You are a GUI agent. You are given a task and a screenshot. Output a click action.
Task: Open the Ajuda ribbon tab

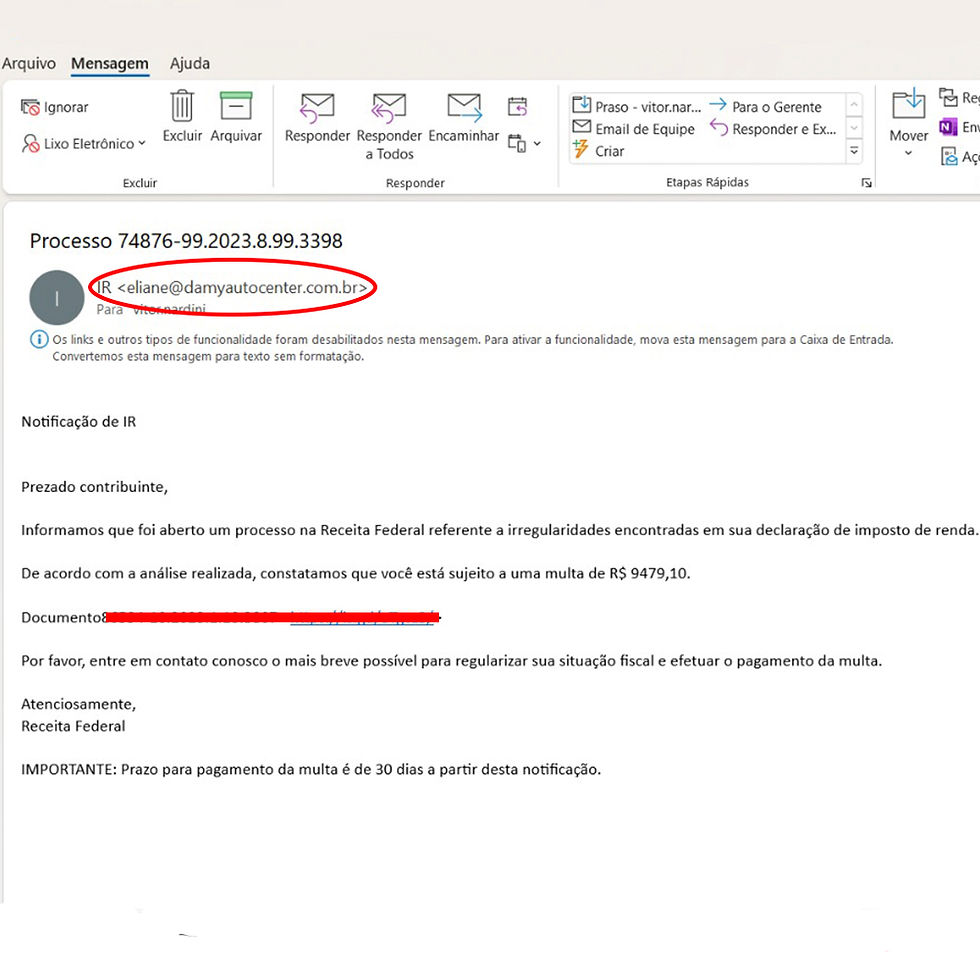coord(190,64)
